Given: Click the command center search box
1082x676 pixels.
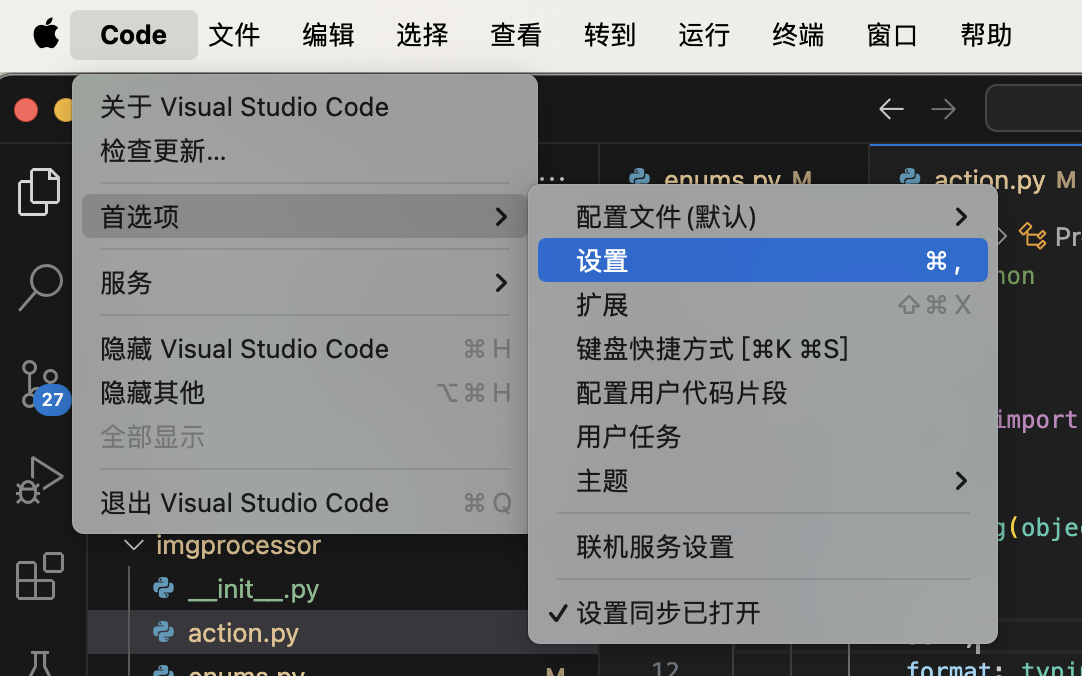Looking at the screenshot, I should click(1034, 108).
